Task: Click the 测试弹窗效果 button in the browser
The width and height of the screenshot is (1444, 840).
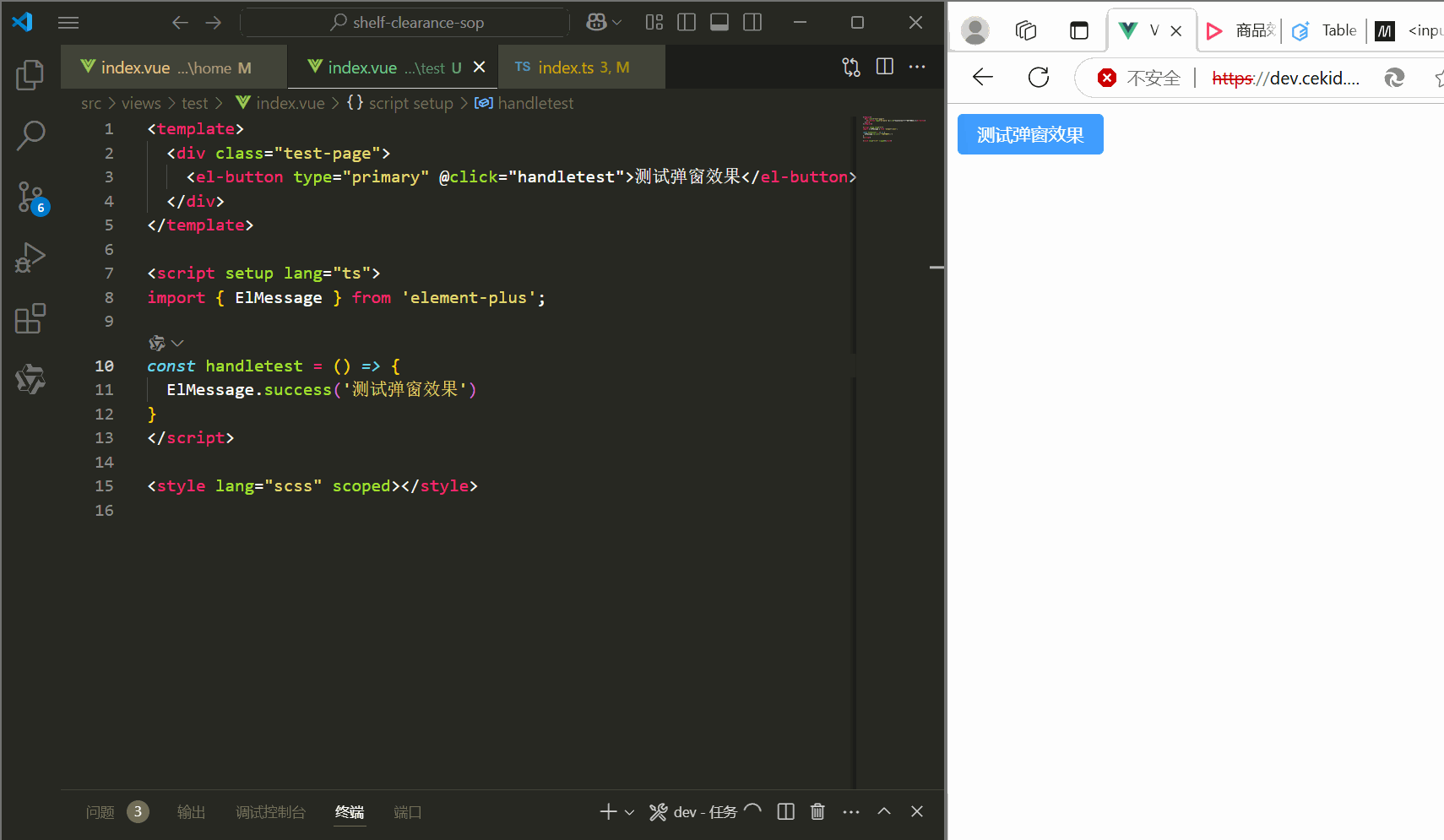Action: pos(1030,133)
